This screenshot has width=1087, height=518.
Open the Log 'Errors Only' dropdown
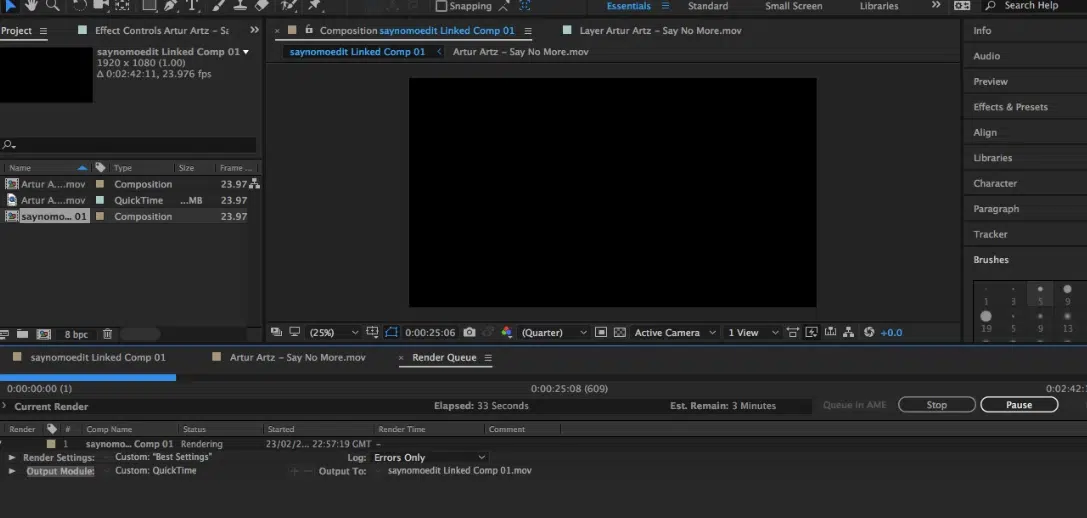click(x=429, y=457)
